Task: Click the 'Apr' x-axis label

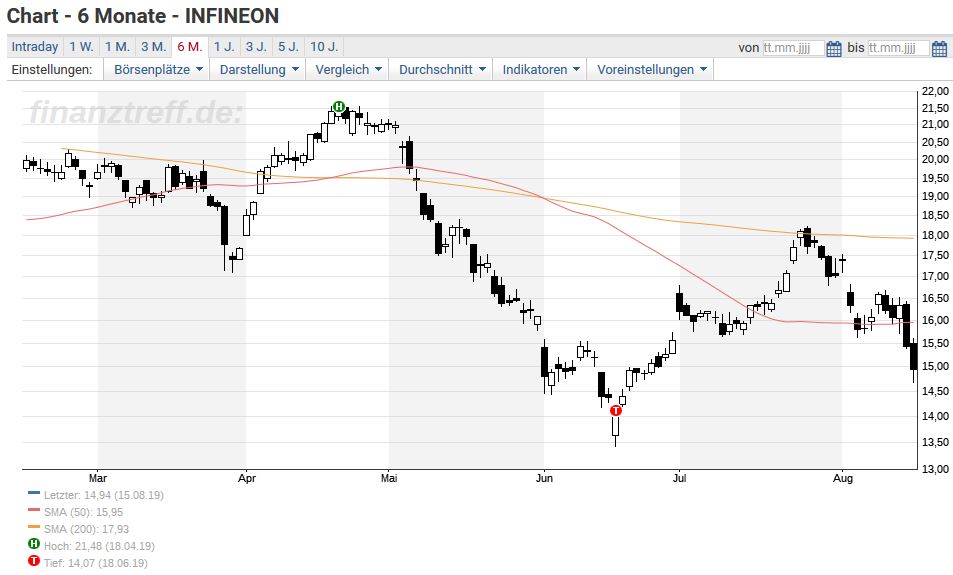Action: click(247, 478)
